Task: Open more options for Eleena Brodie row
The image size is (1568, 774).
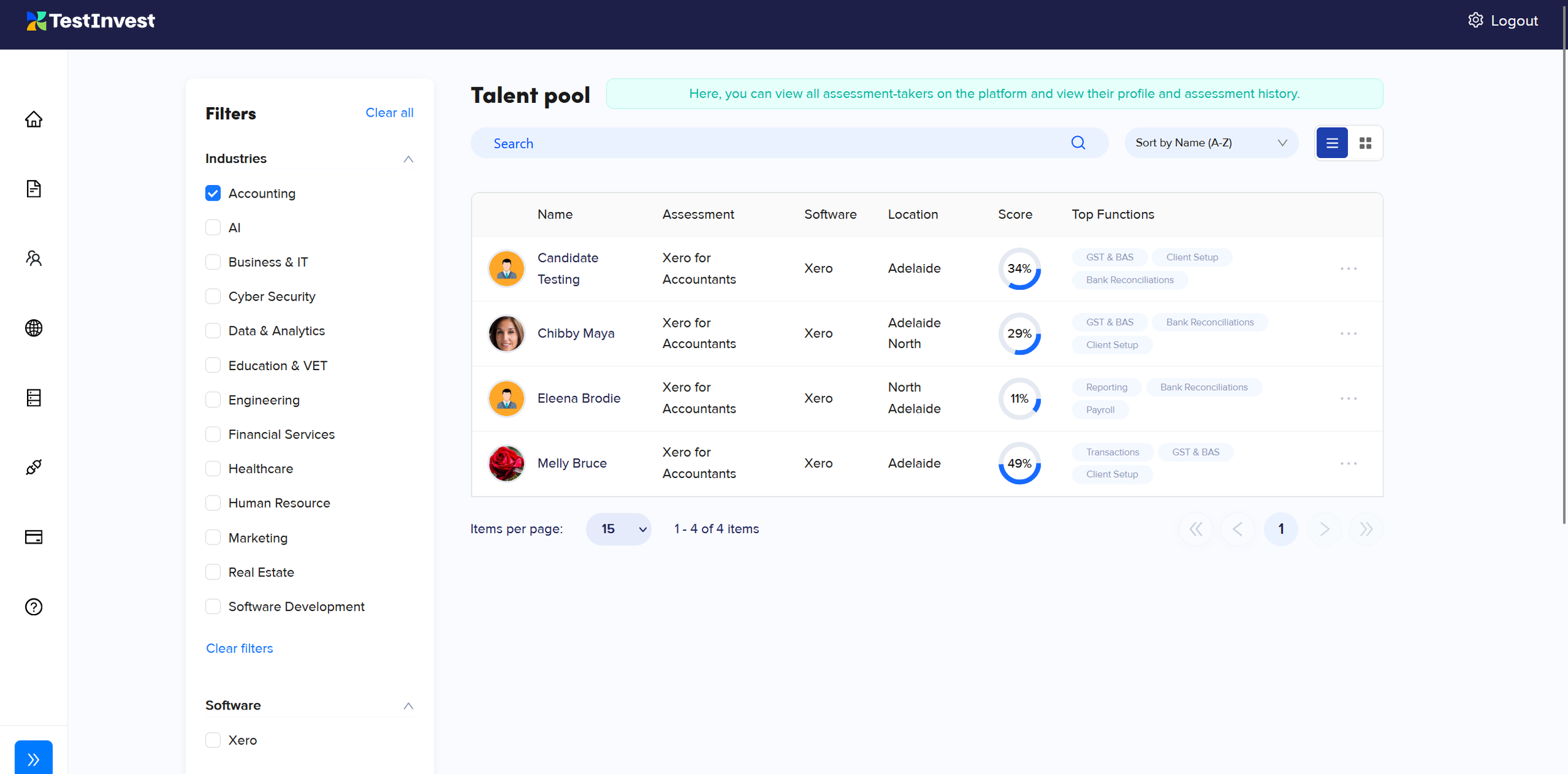Action: click(x=1348, y=398)
